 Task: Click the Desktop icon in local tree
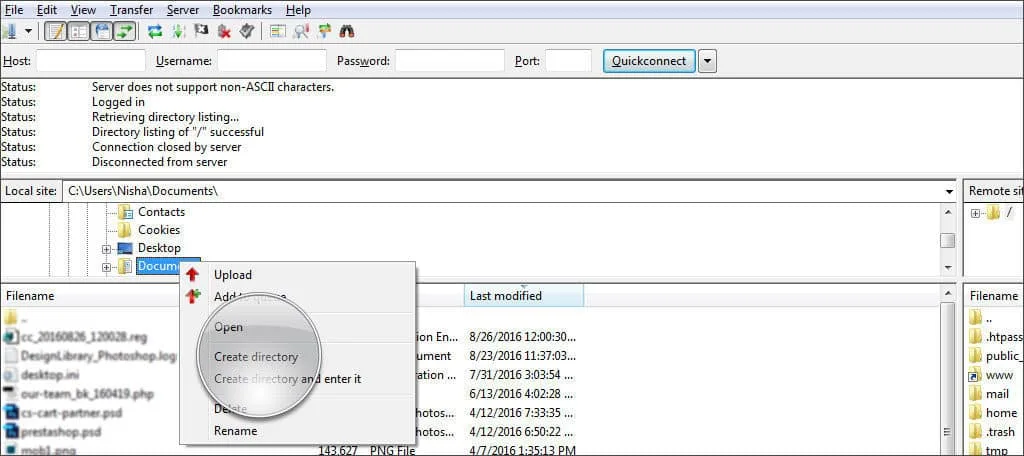tap(125, 248)
